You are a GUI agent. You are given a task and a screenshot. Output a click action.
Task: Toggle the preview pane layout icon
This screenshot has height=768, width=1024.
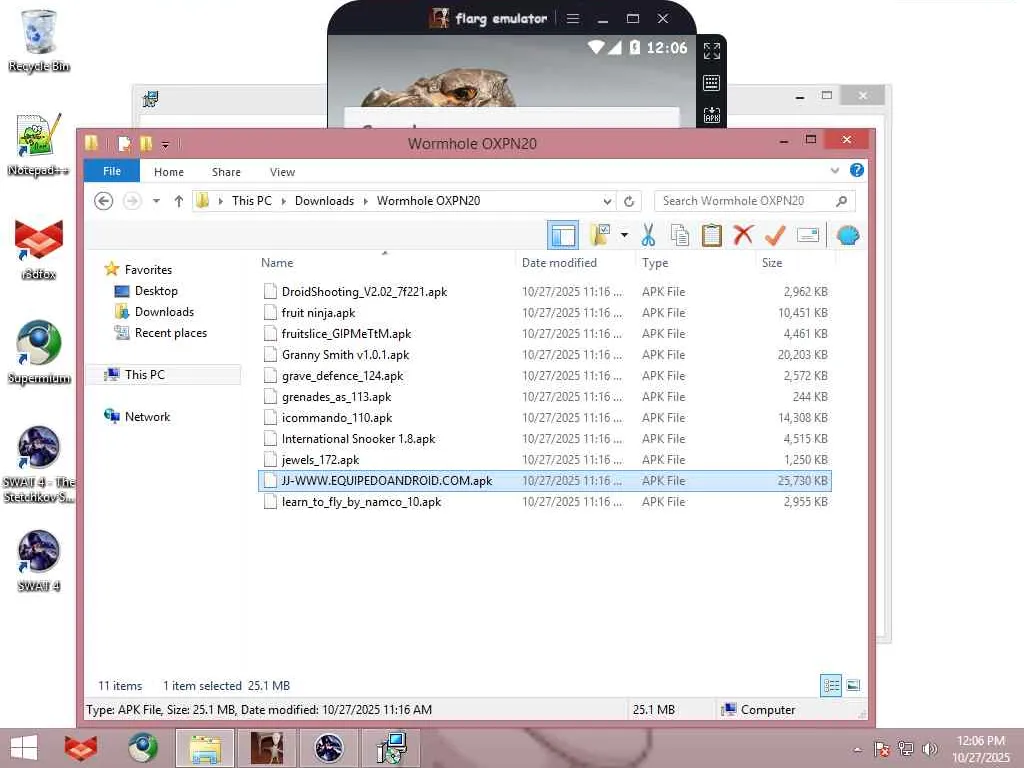click(562, 235)
